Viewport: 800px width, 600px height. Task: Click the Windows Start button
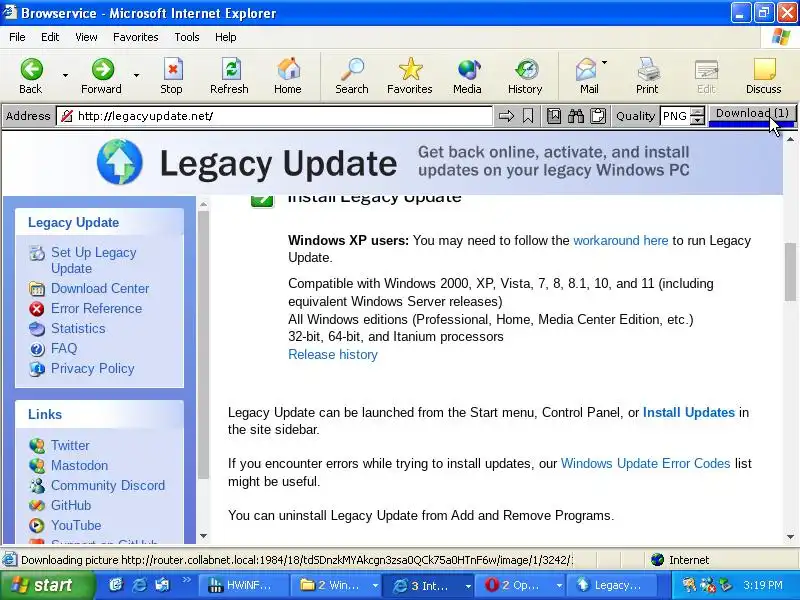(x=47, y=585)
